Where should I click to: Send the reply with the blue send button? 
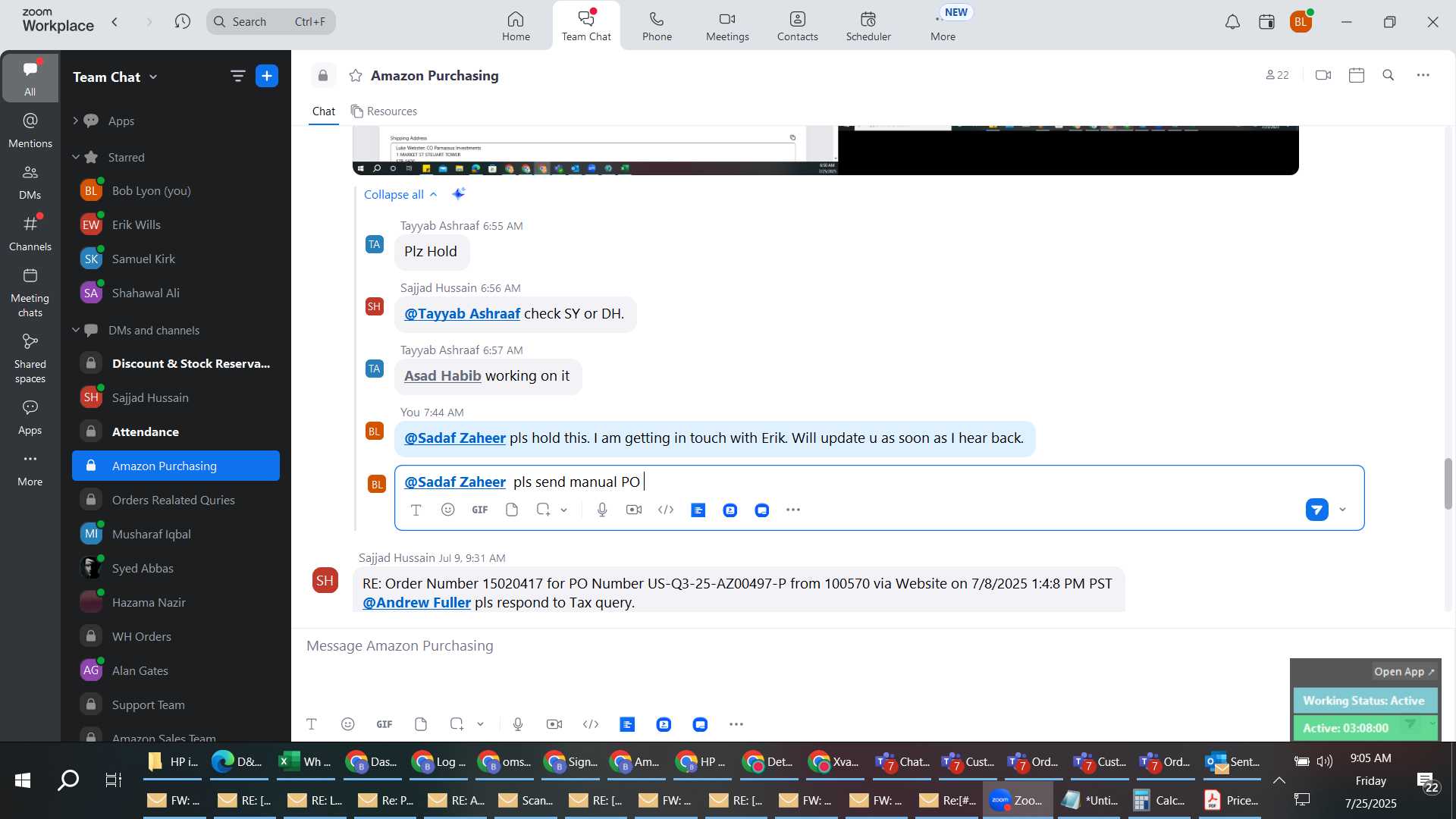[1317, 510]
